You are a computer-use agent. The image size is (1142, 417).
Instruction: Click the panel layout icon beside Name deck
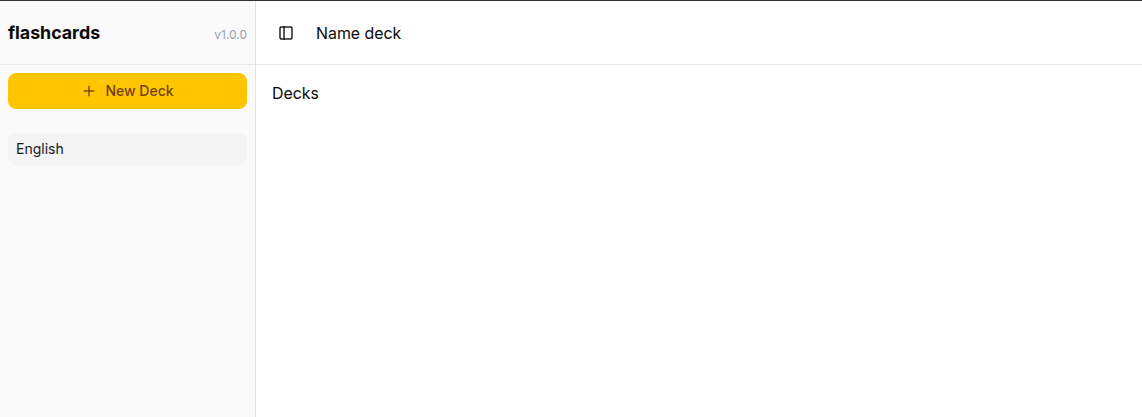click(x=286, y=33)
